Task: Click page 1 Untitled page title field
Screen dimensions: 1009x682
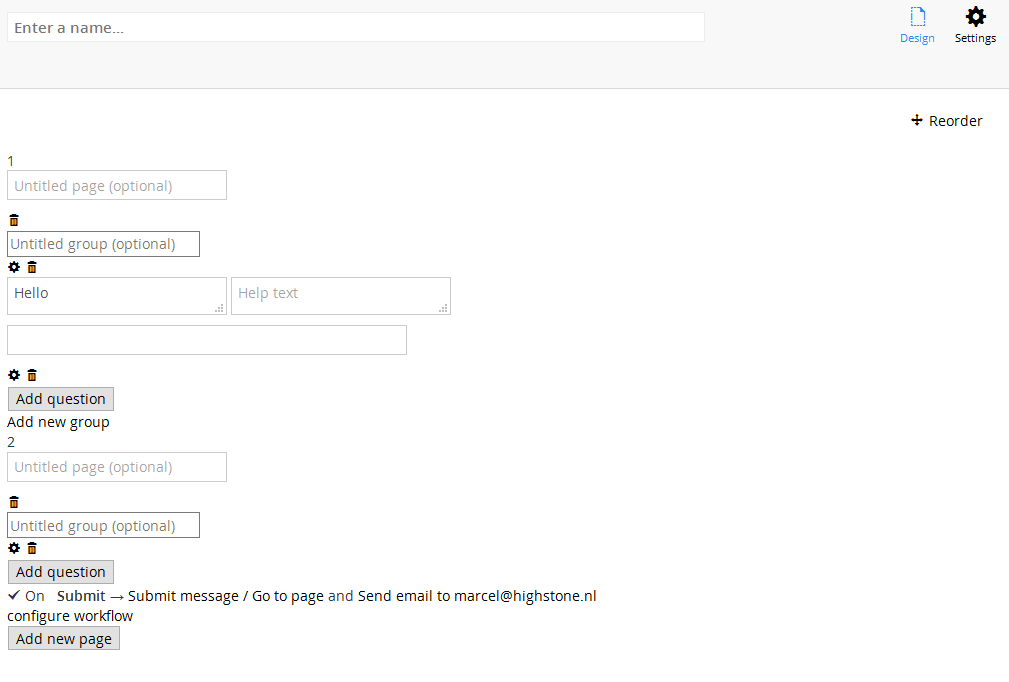Action: 117,185
